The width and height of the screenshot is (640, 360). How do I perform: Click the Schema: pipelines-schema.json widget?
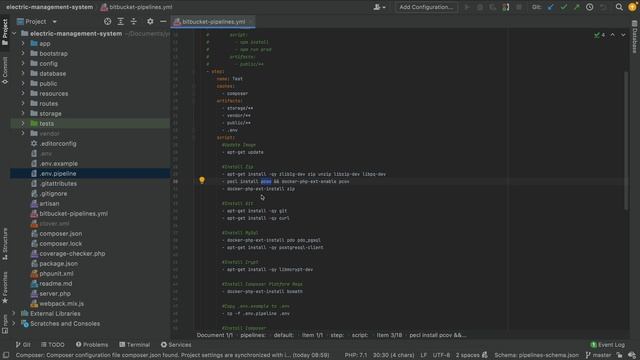point(536,355)
